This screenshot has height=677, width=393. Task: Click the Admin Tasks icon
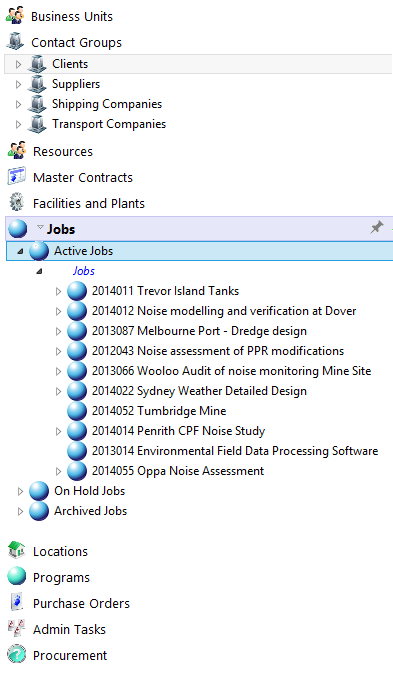click(x=17, y=628)
